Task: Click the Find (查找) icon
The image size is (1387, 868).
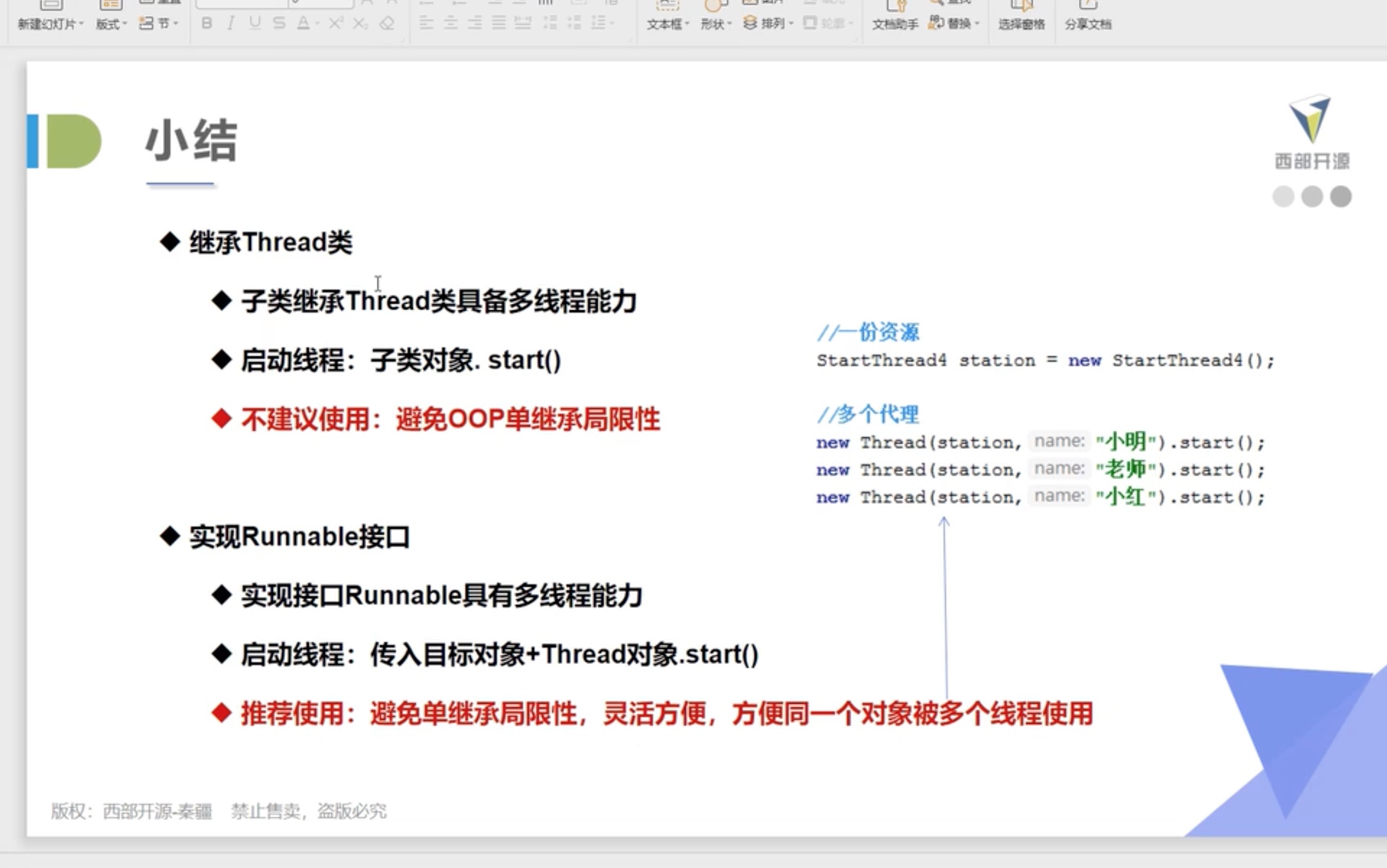Action: tap(944, 3)
